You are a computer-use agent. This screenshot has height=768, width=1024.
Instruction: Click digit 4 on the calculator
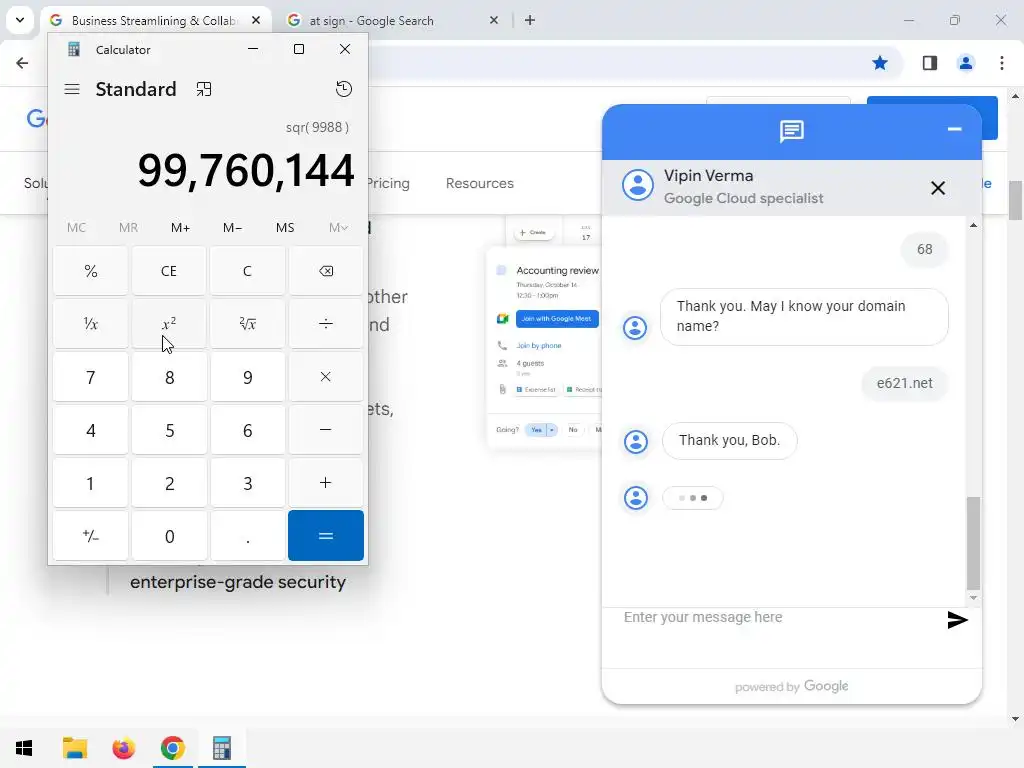[91, 430]
